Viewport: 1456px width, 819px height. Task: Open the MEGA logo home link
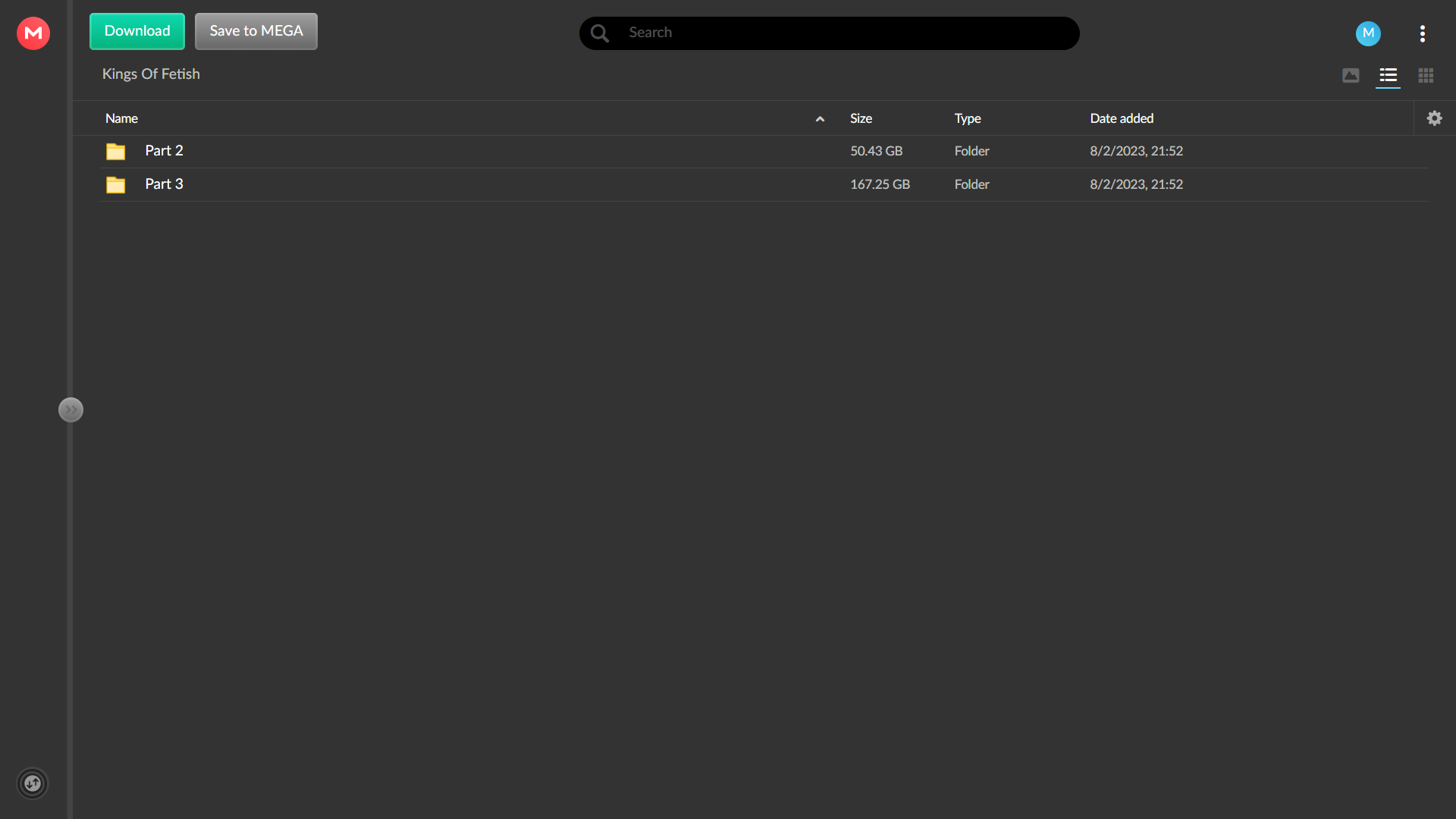tap(33, 33)
